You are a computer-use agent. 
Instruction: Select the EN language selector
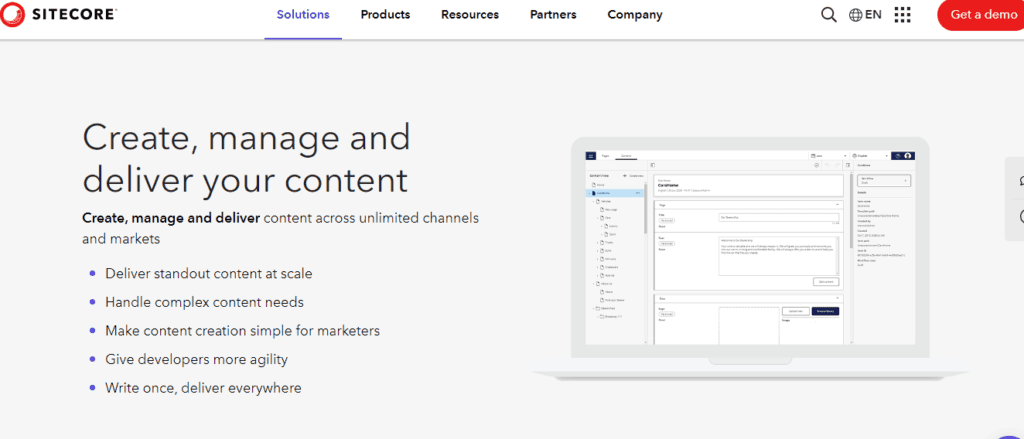pos(873,15)
